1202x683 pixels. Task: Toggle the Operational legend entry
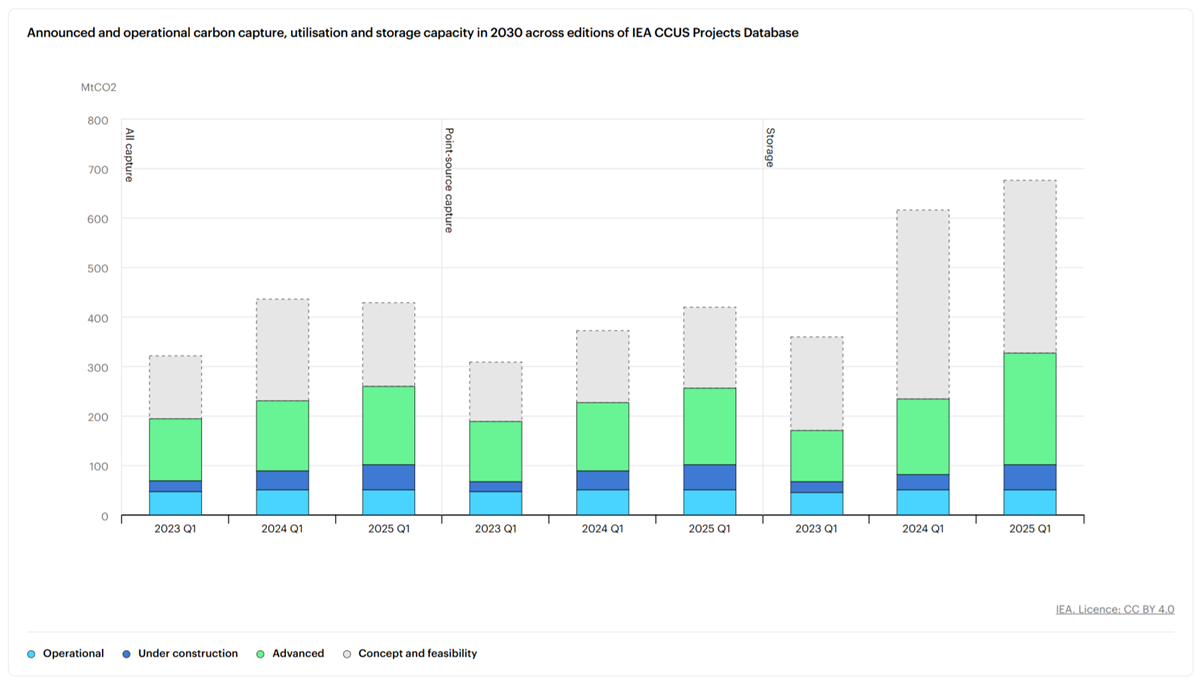(66, 653)
